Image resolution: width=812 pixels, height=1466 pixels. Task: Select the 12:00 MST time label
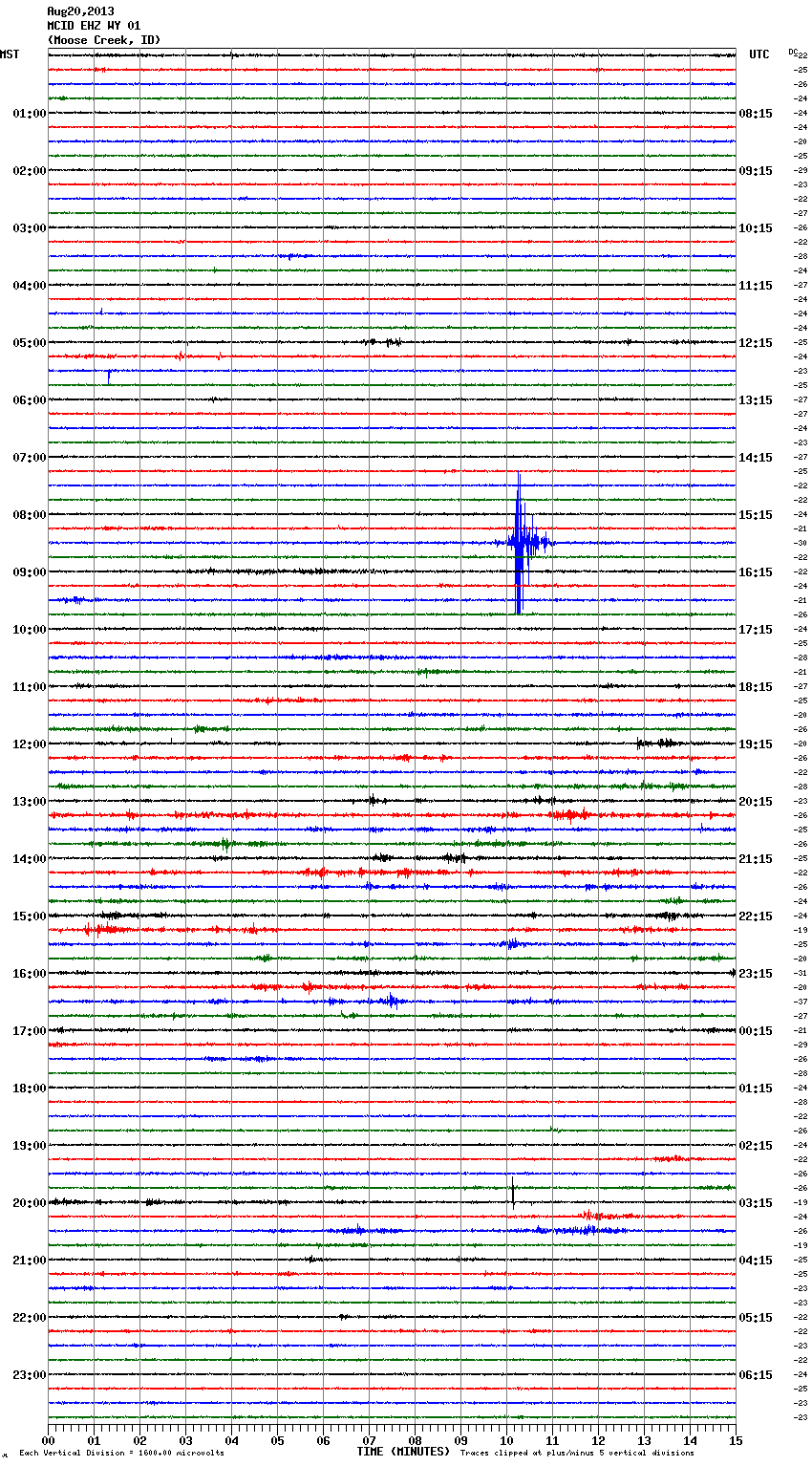coord(30,744)
